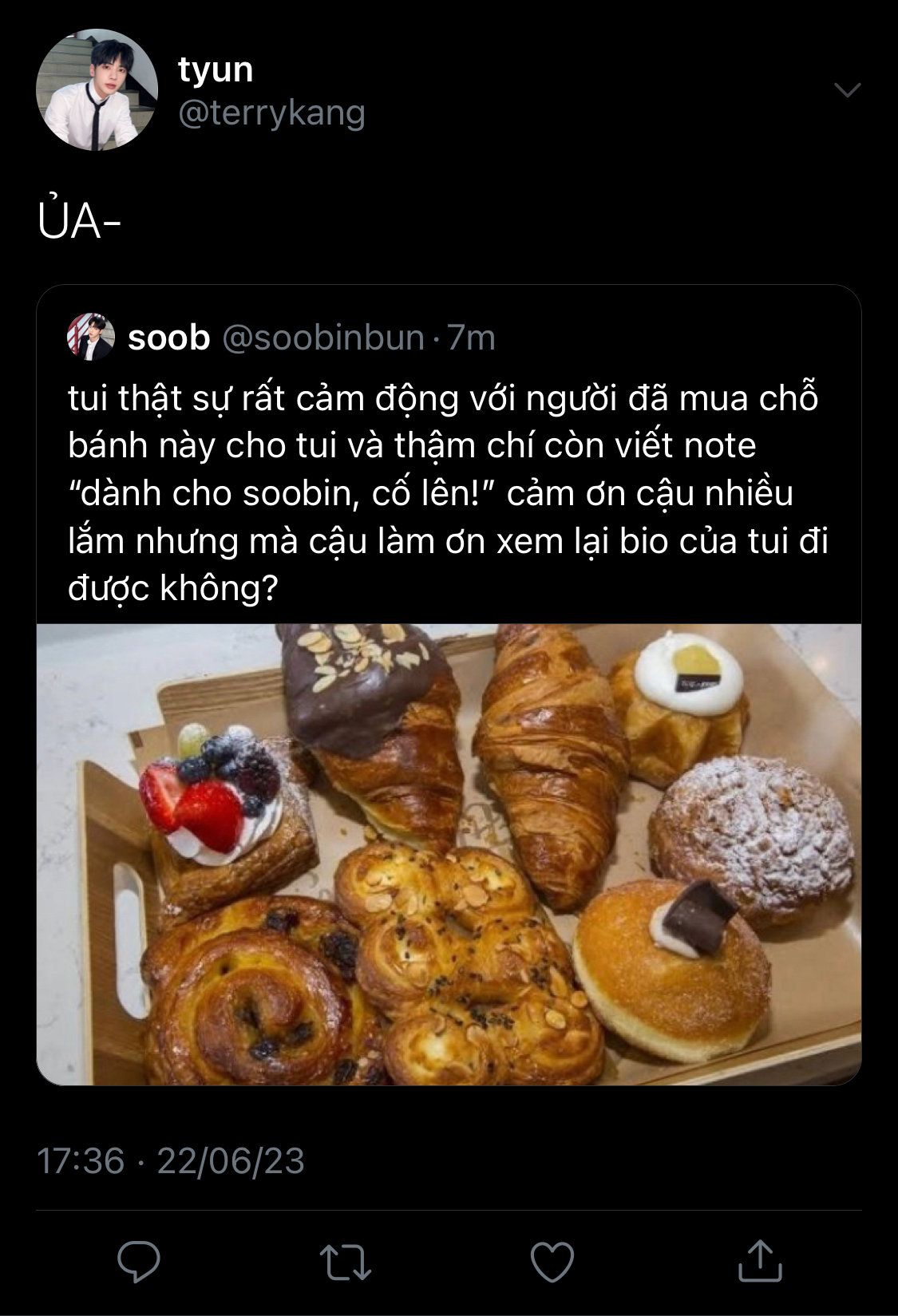Image resolution: width=898 pixels, height=1316 pixels.
Task: Tap the display name tyun
Action: coord(216,69)
